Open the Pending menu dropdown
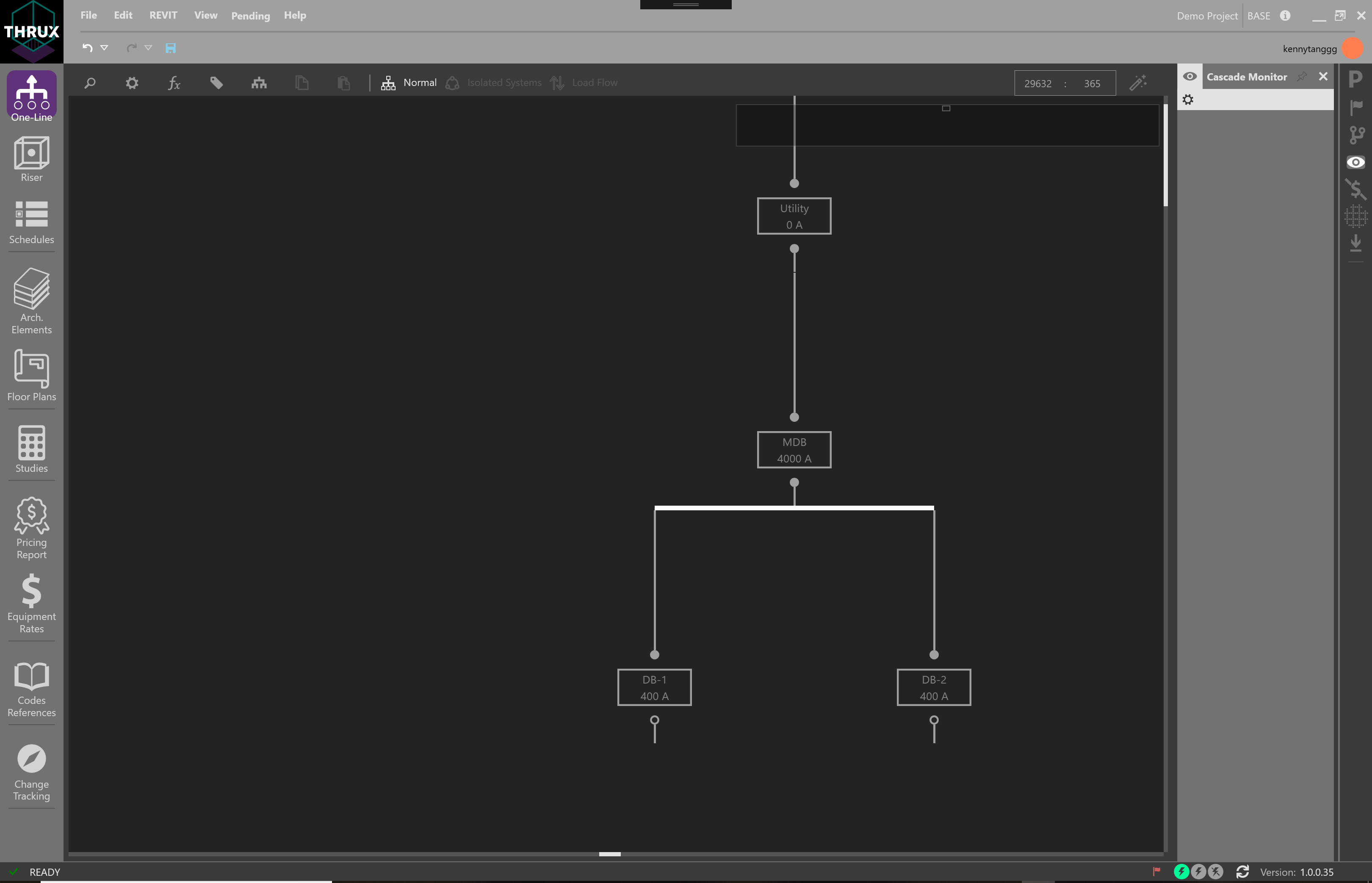The width and height of the screenshot is (1372, 883). coord(250,16)
